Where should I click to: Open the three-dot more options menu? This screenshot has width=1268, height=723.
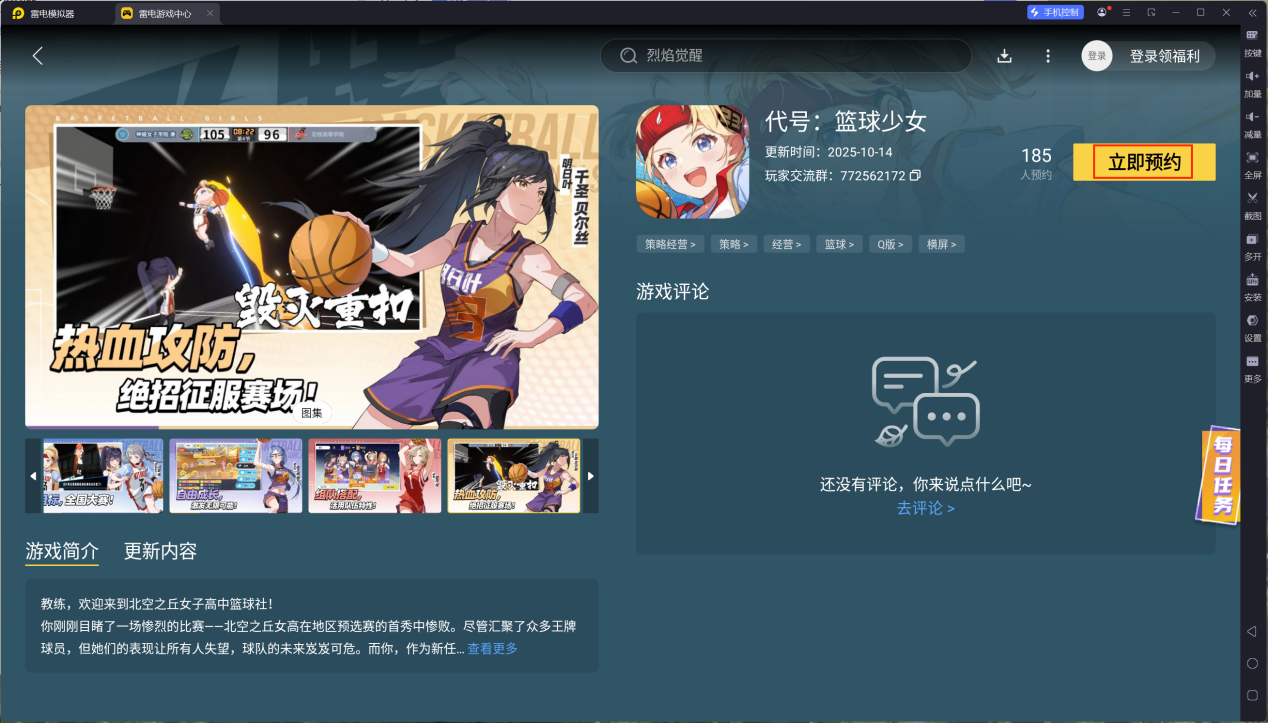click(1048, 56)
